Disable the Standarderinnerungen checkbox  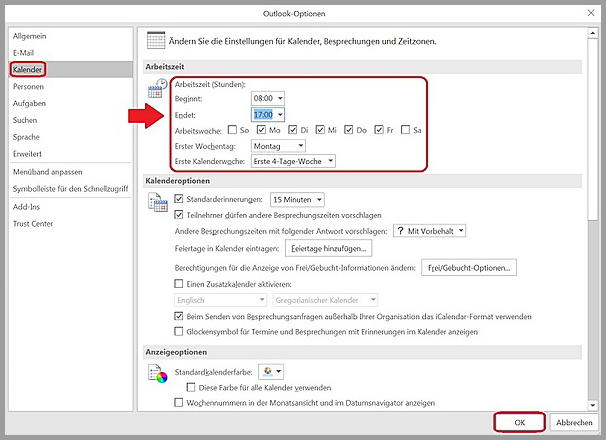coord(178,199)
